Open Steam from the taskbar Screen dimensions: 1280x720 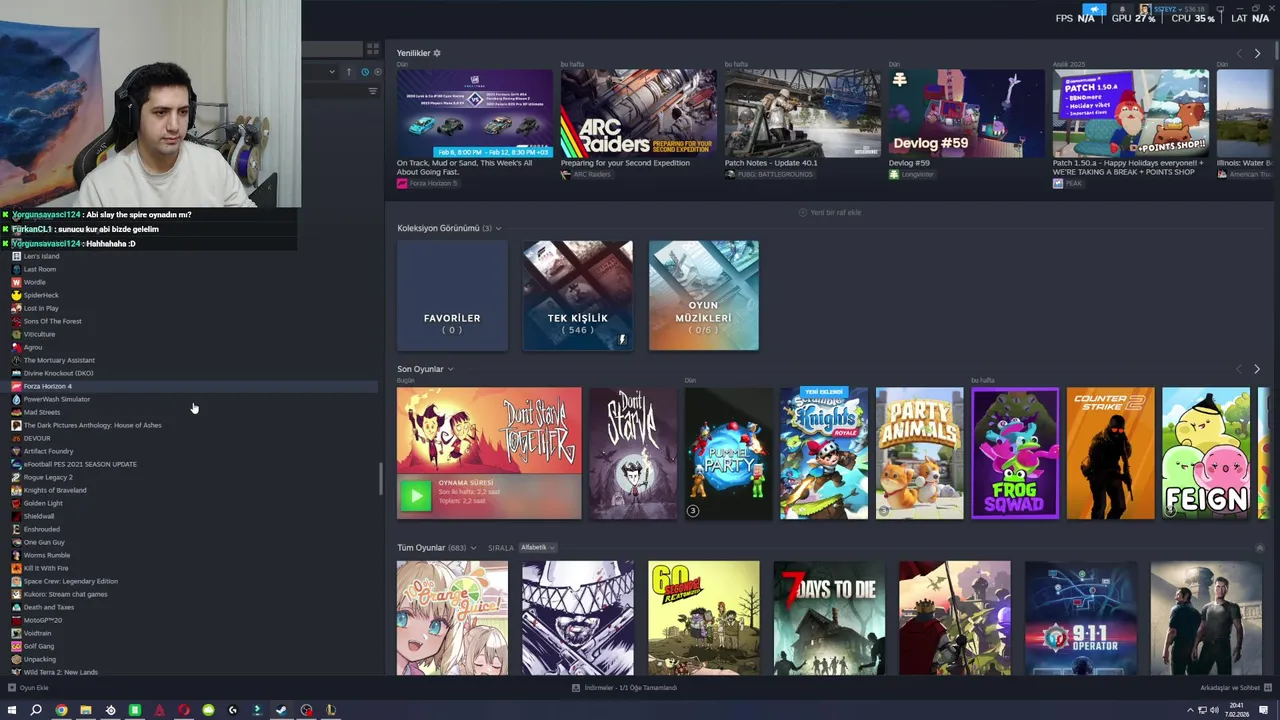coord(282,710)
